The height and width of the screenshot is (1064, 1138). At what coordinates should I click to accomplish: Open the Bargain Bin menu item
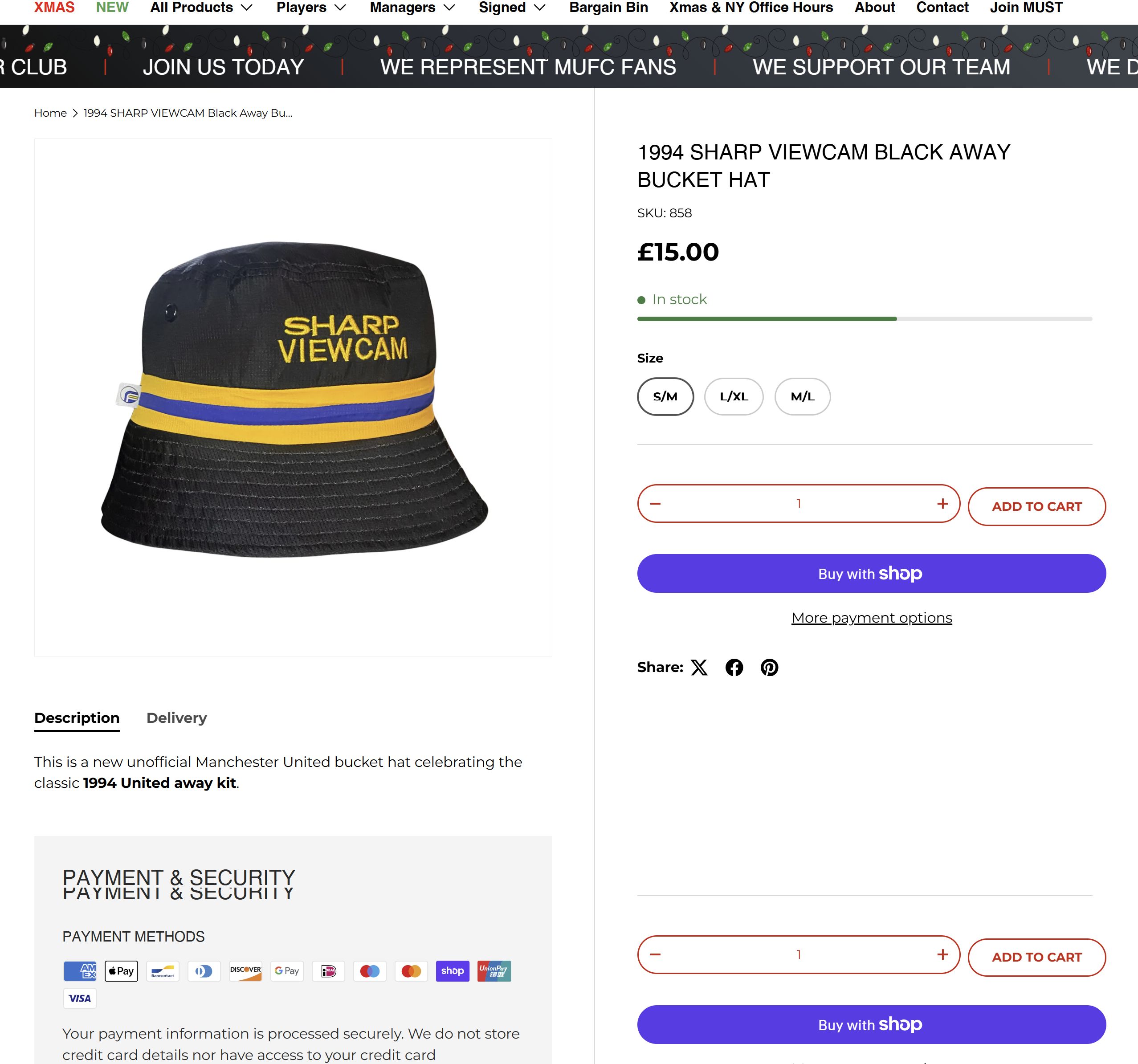608,8
